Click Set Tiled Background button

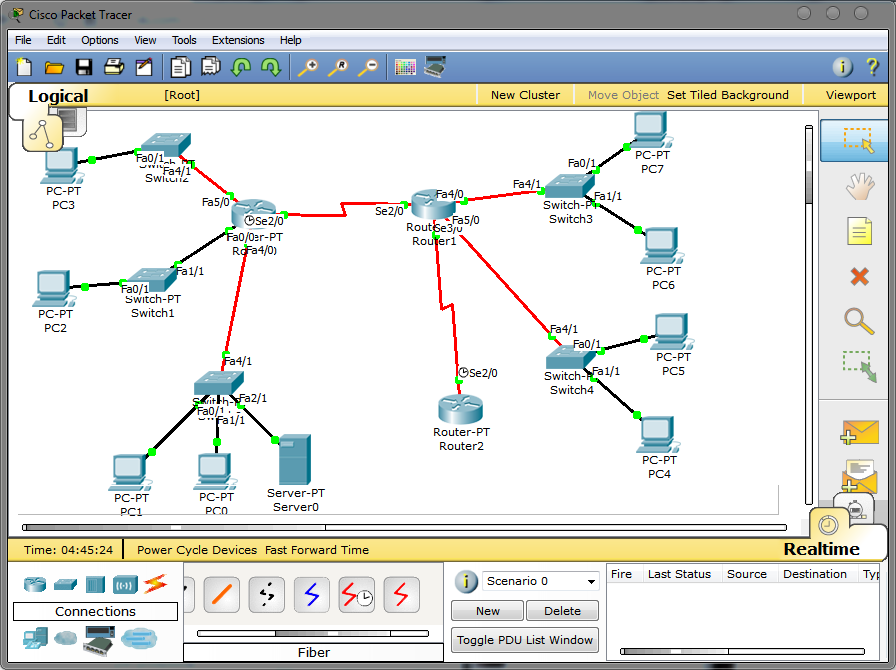727,95
